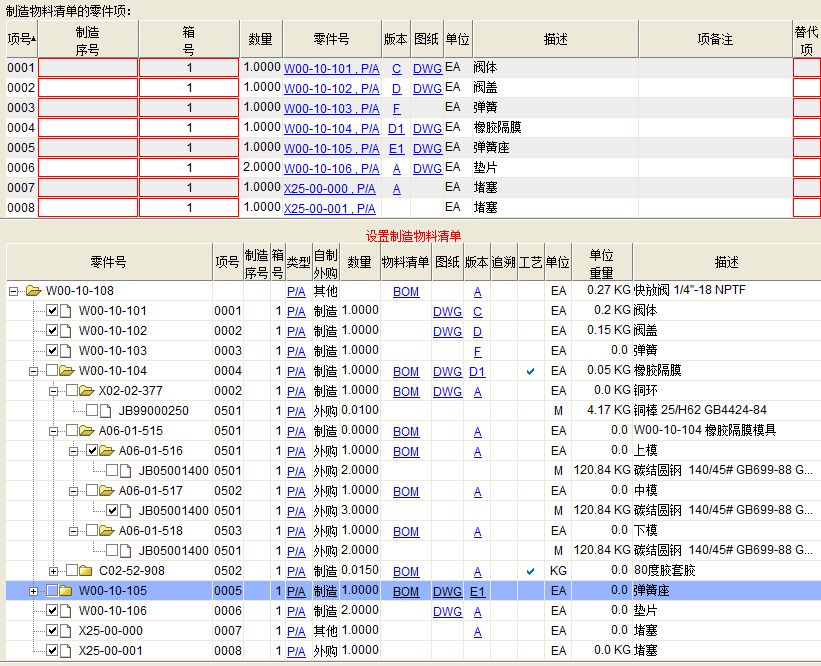Viewport: 821px width, 666px height.
Task: Click the 箱号 field for item 0006
Action: tap(189, 168)
